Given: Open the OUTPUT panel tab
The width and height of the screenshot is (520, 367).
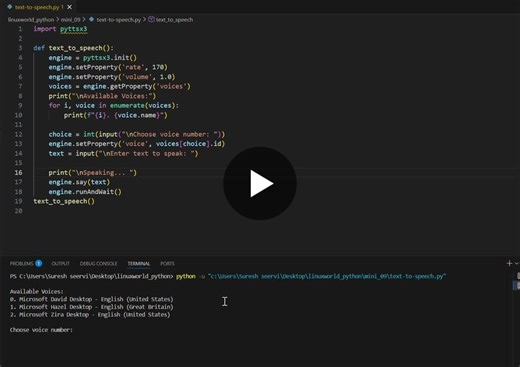Looking at the screenshot, I should pos(61,264).
